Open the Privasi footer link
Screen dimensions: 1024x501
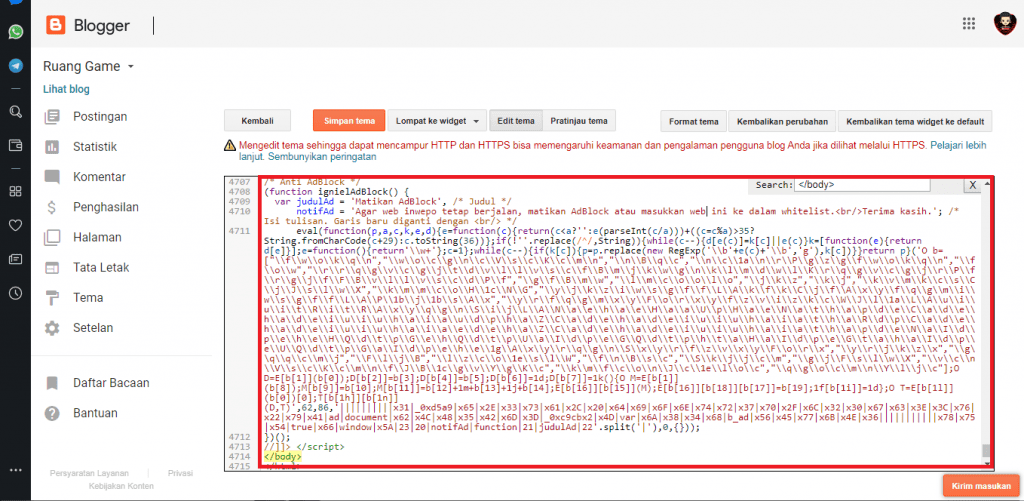point(180,473)
